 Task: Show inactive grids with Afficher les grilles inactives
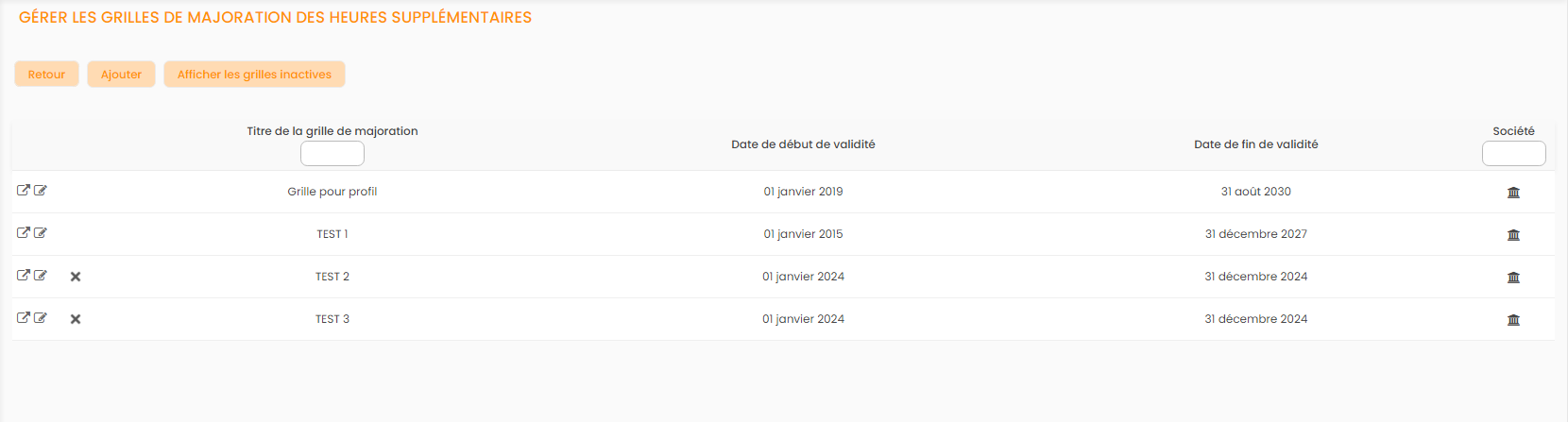coord(254,75)
